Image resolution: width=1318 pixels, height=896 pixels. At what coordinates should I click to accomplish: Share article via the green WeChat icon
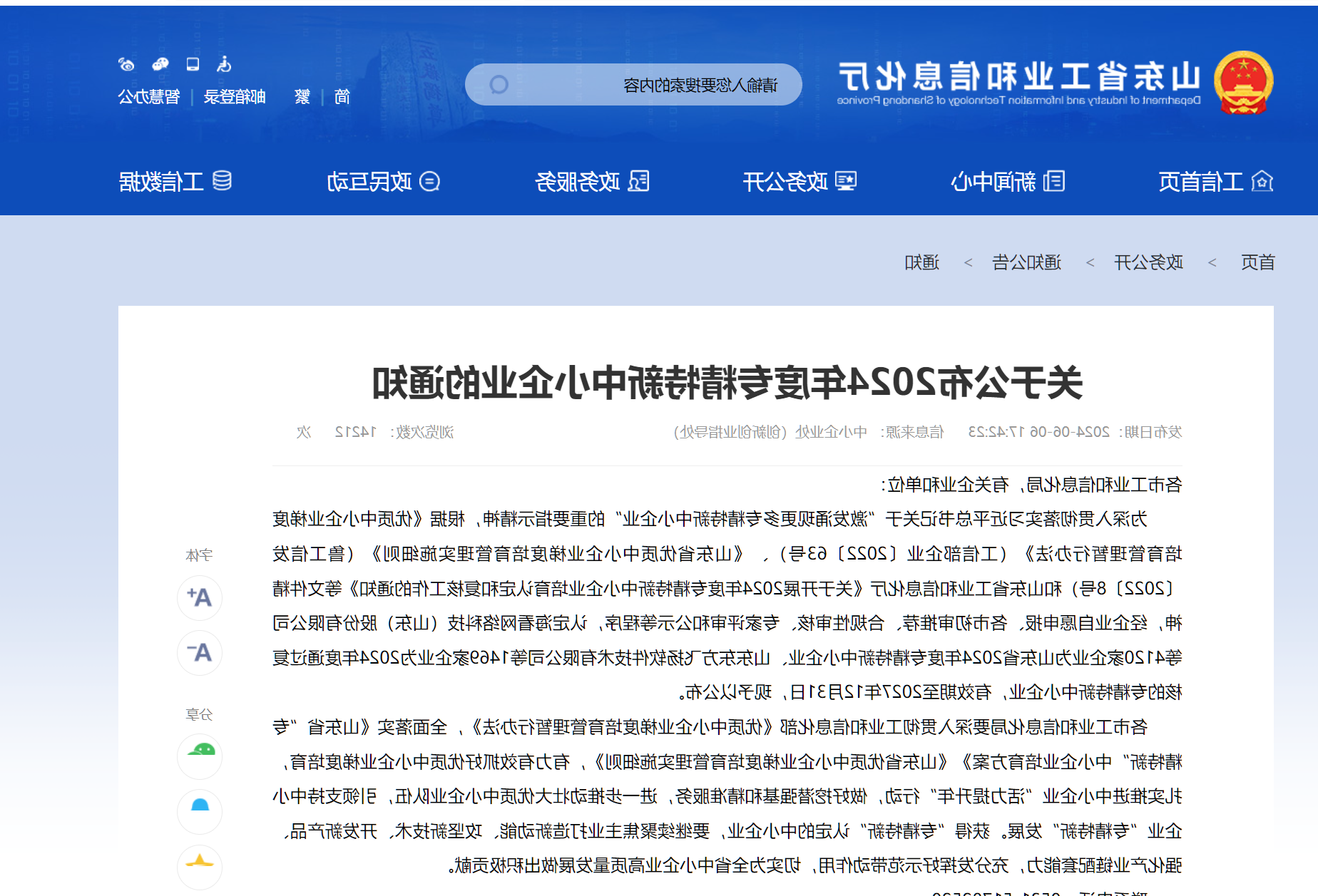[x=200, y=756]
